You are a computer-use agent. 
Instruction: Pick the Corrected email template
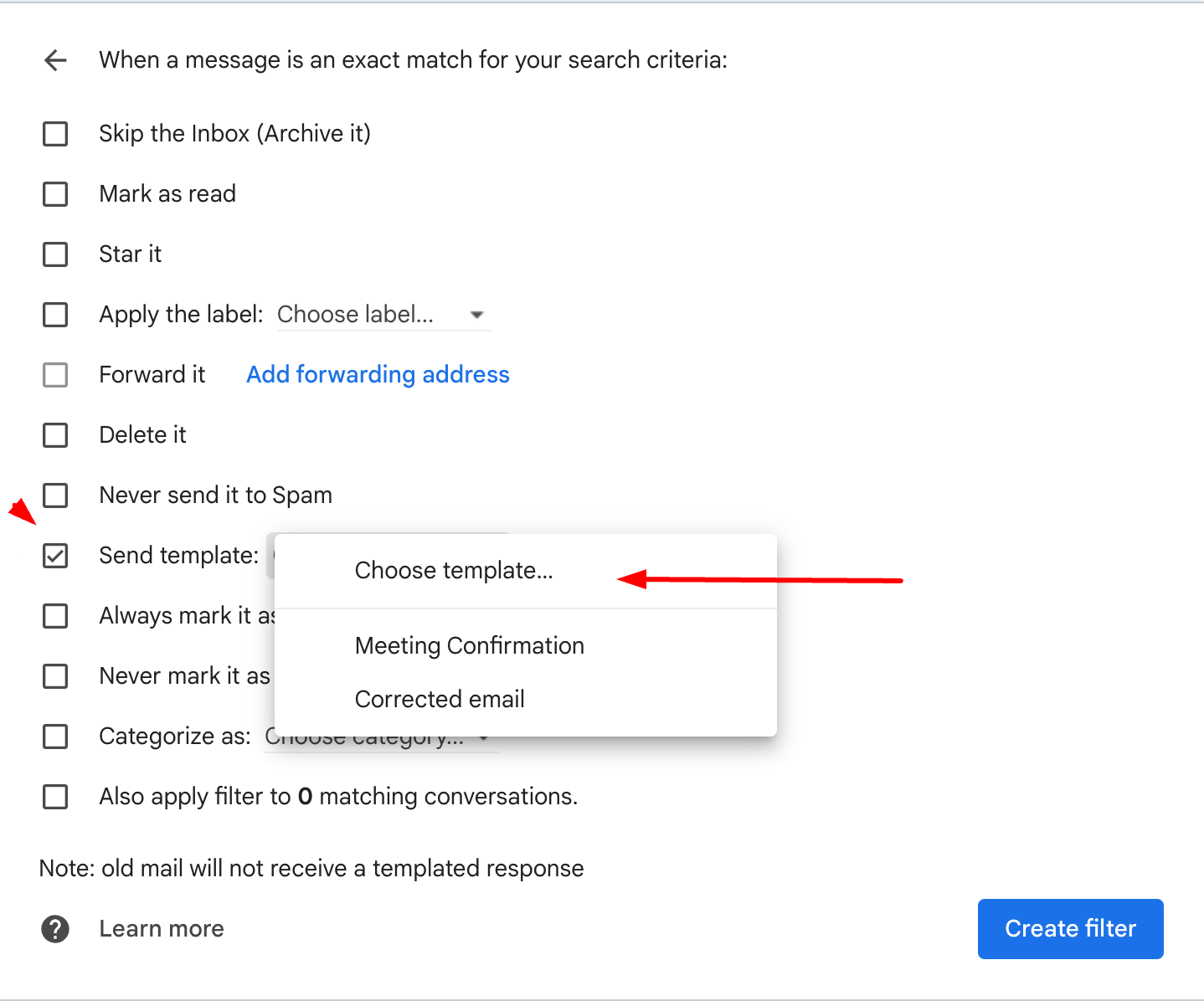(526, 700)
